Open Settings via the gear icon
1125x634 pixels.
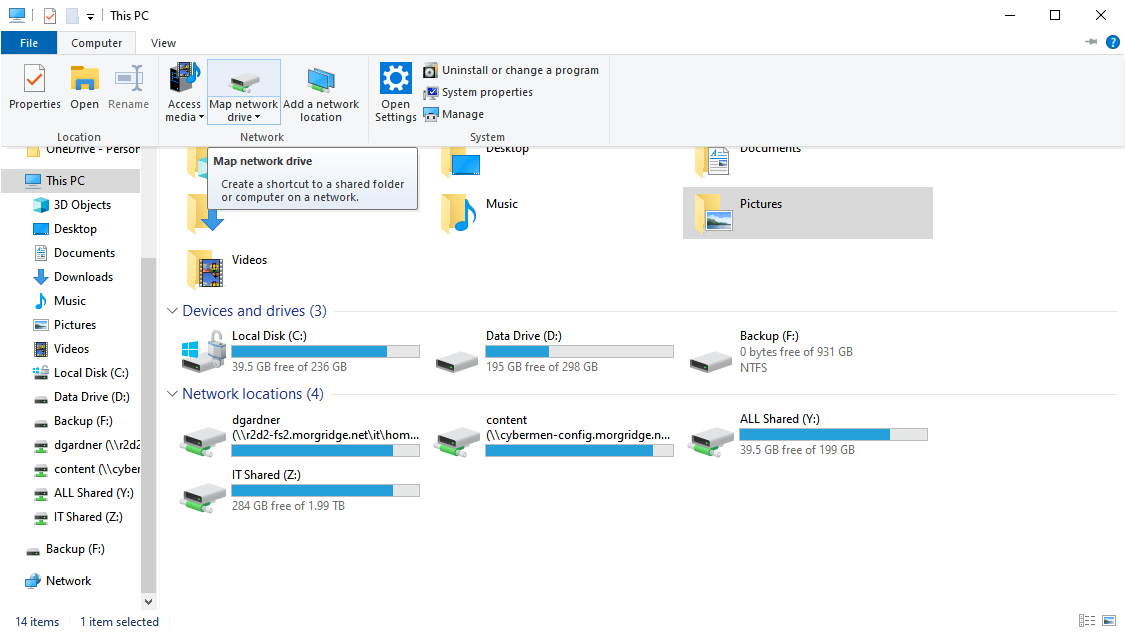pos(395,78)
